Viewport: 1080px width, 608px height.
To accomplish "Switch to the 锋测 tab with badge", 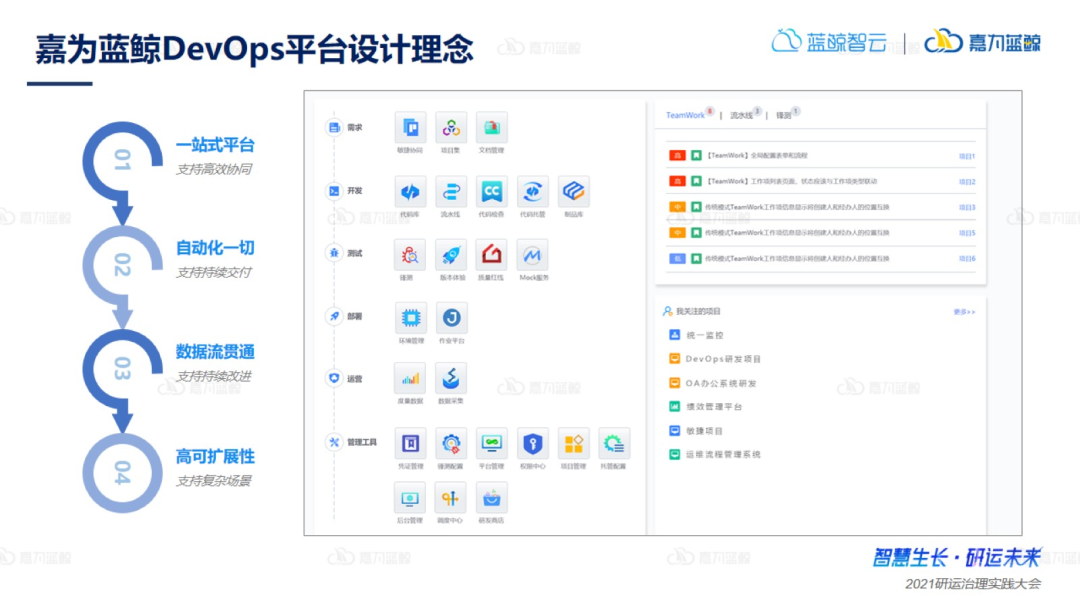I will [783, 116].
